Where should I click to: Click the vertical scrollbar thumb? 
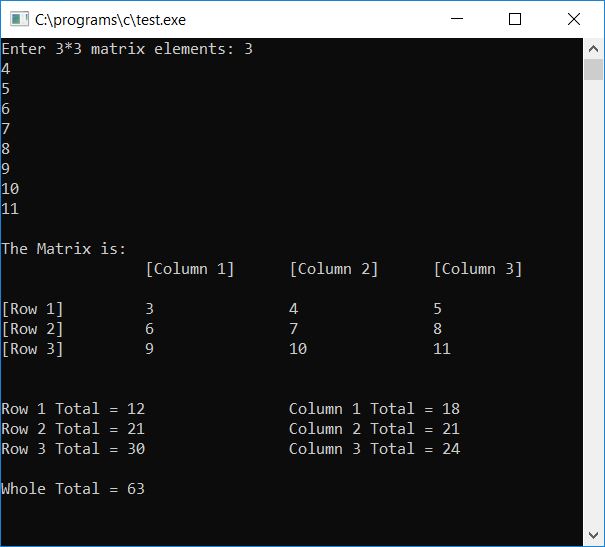593,69
